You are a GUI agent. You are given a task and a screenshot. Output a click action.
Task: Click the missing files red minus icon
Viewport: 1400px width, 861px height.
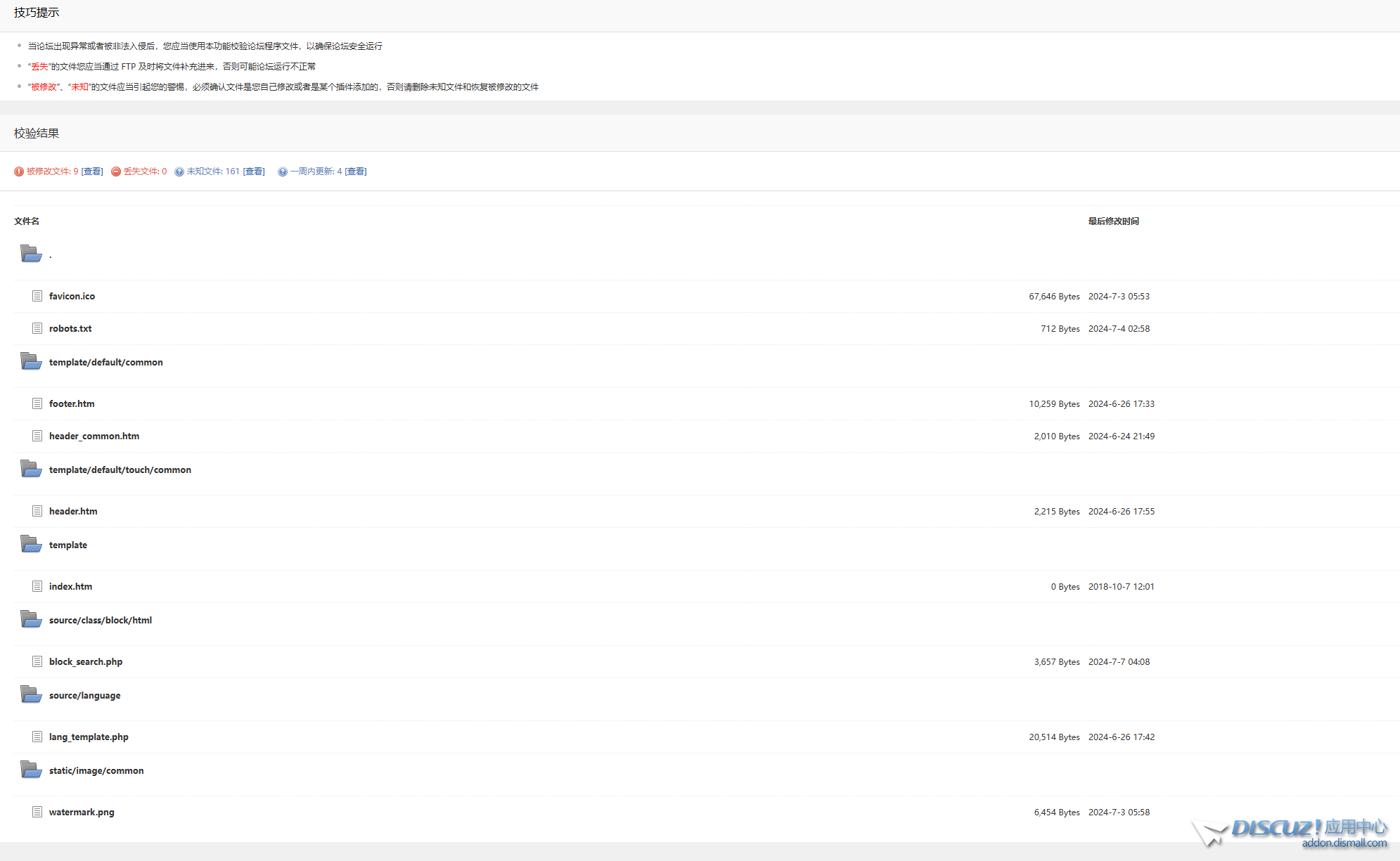(116, 171)
